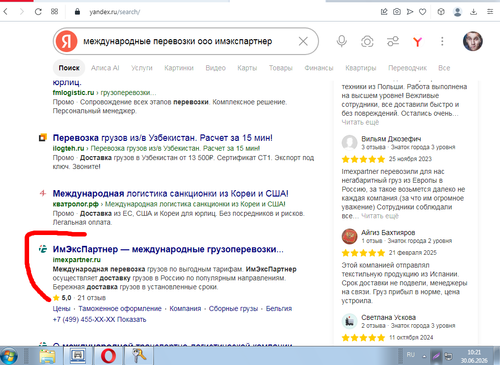Go back with the browser back arrow
Screen dimensions: 500x365
pyautogui.click(x=5, y=12)
